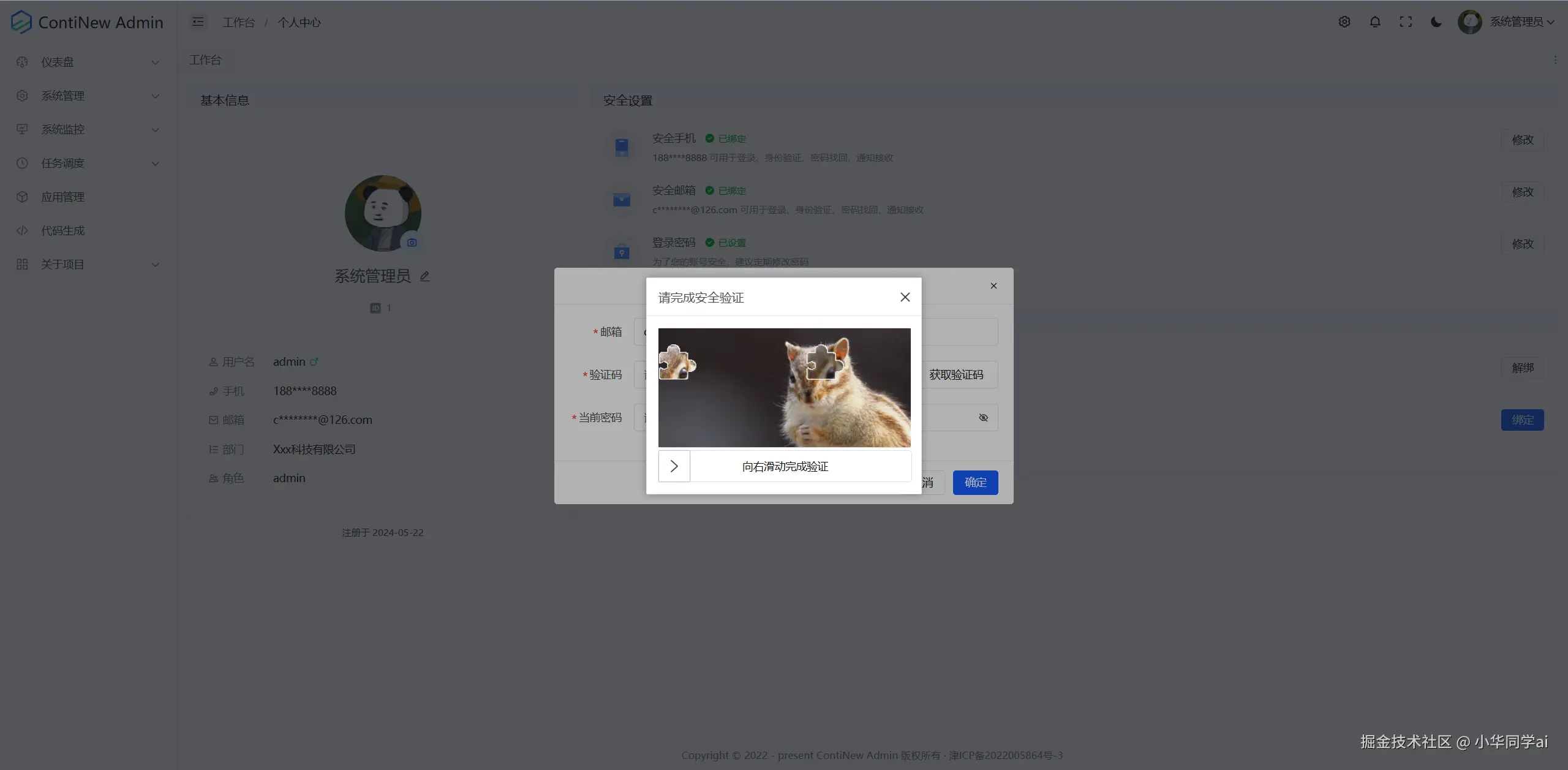The height and width of the screenshot is (770, 1568).
Task: Open 代码生成 in the sidebar
Action: click(x=62, y=230)
